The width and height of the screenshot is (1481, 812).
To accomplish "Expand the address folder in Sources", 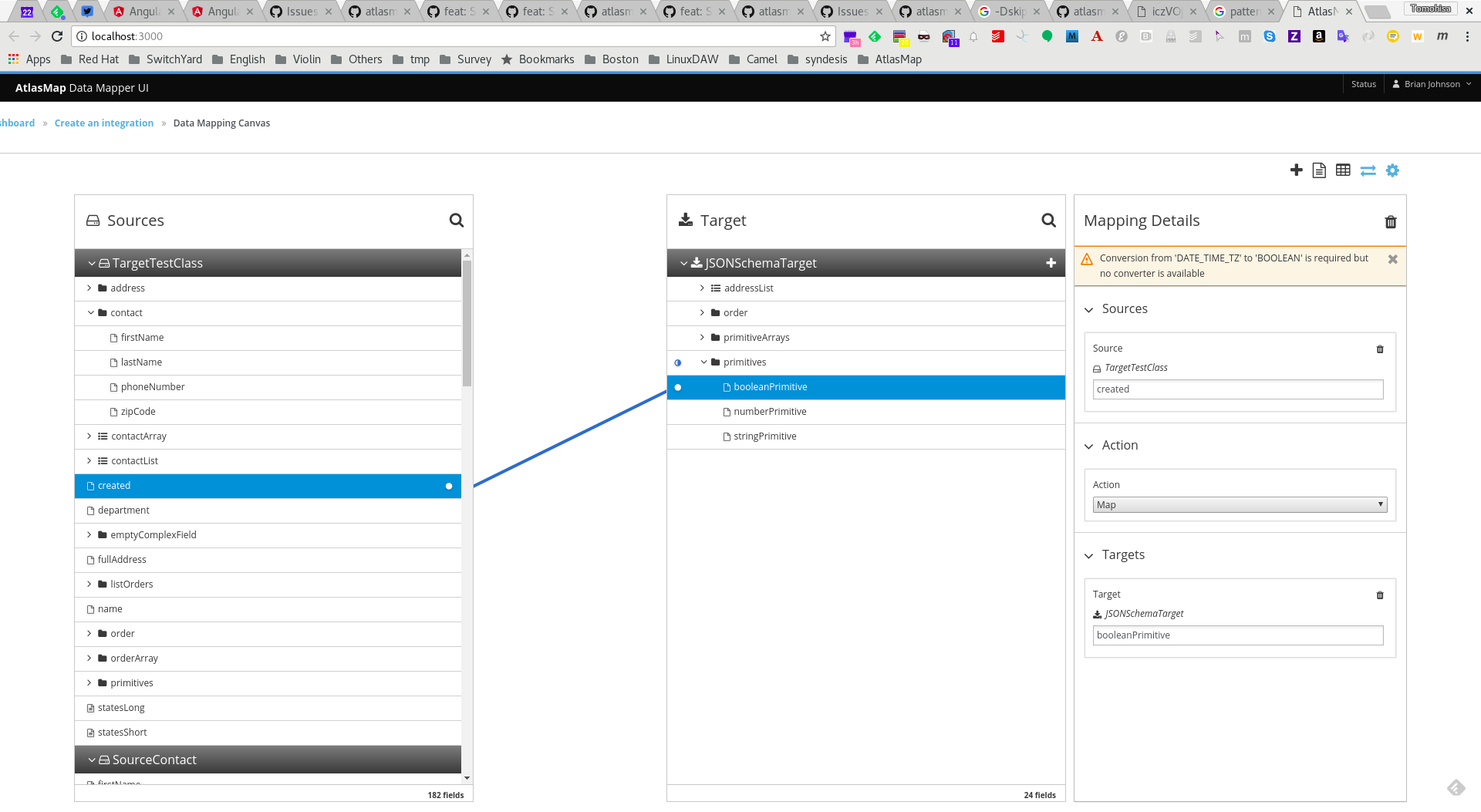I will (89, 288).
